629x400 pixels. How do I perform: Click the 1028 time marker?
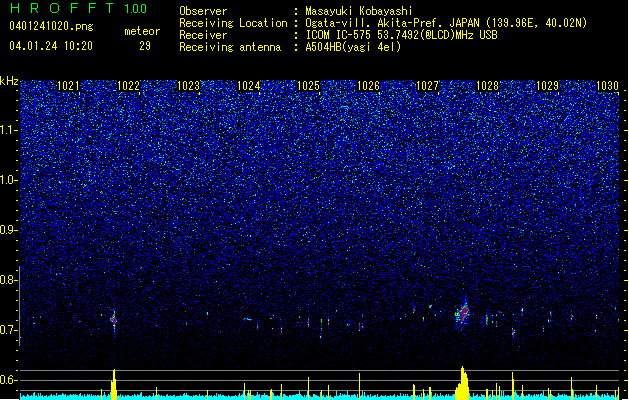pos(487,86)
